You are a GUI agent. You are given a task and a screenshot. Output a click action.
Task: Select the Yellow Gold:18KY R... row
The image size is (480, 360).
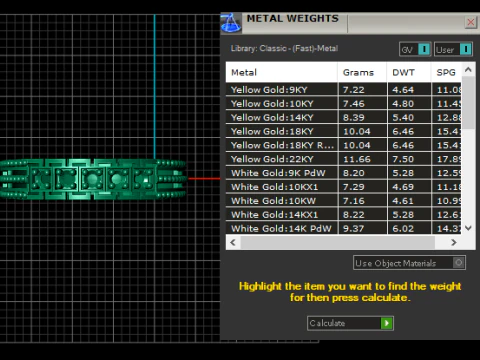[344, 145]
